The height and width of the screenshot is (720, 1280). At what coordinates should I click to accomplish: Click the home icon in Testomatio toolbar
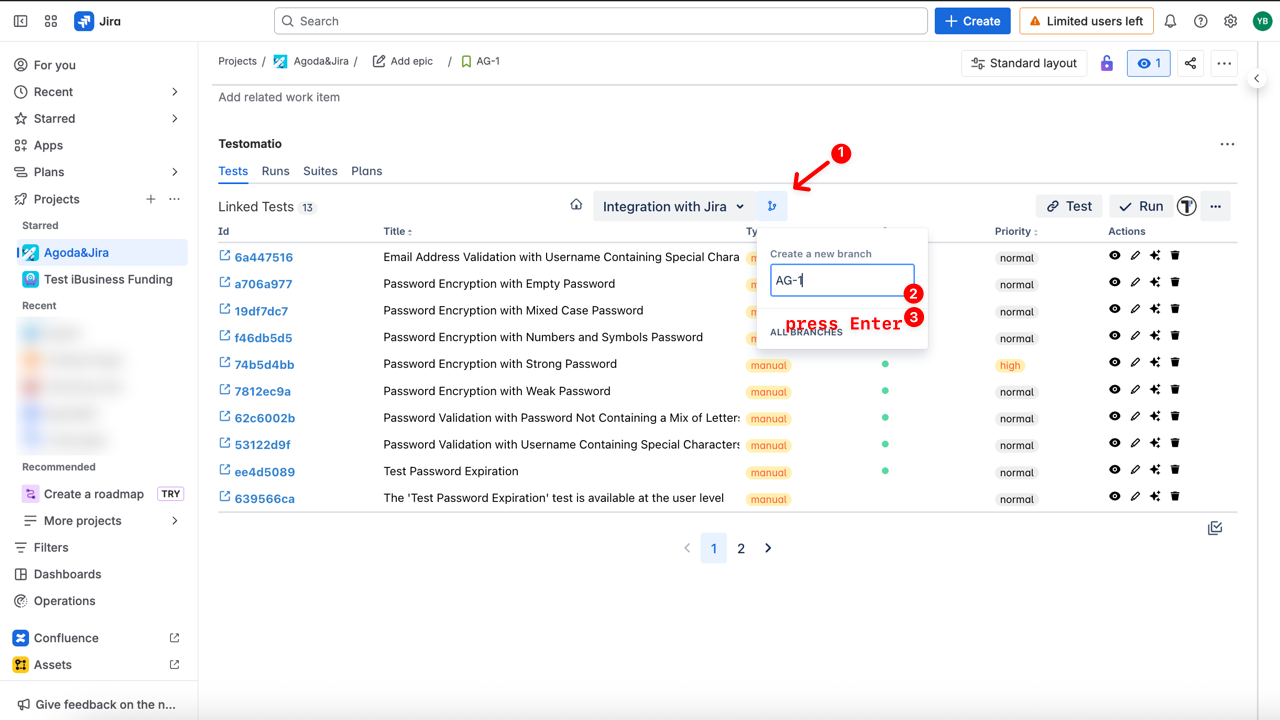576,205
